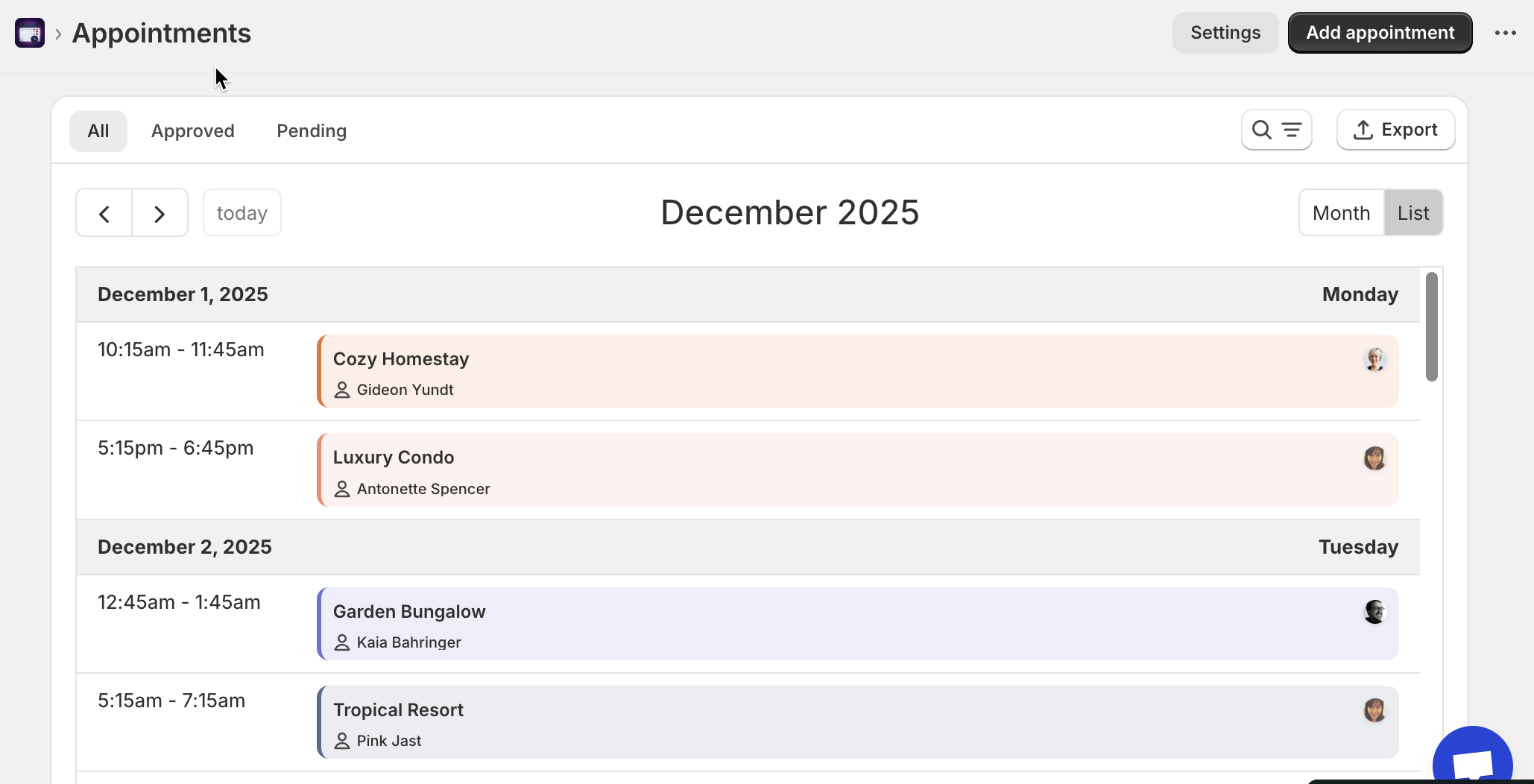Switch to the Approved tab
Screen dimensions: 1534x784
(x=193, y=131)
